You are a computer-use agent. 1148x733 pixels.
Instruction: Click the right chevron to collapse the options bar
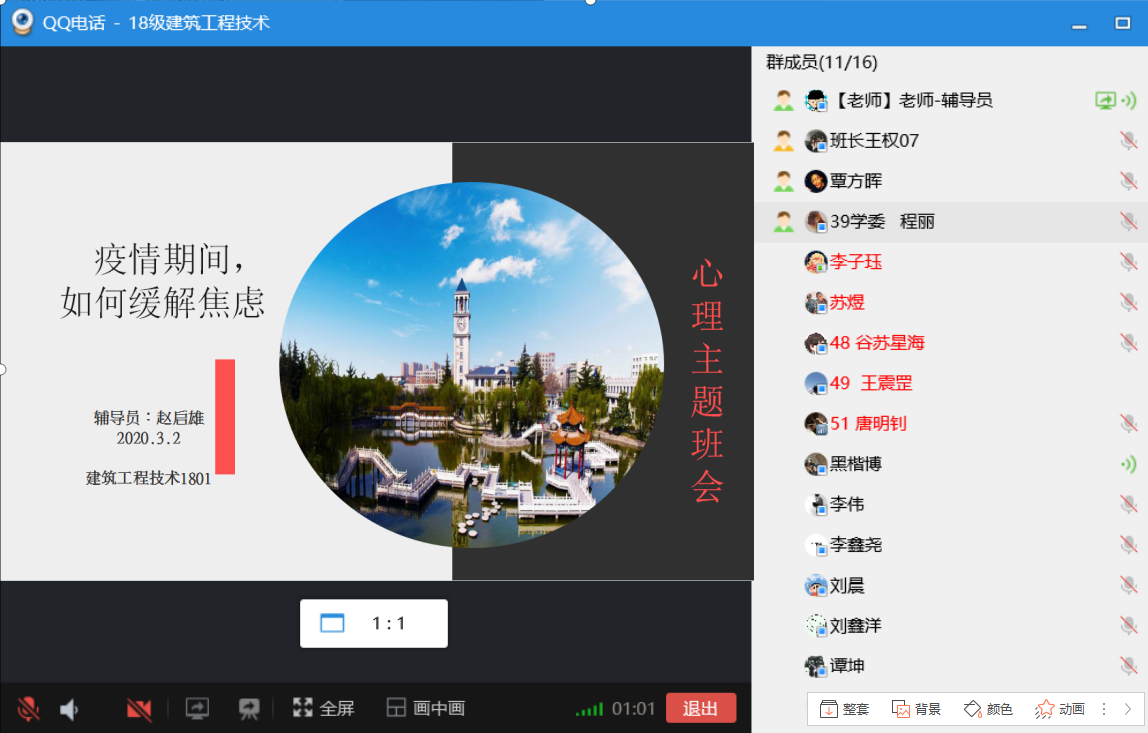pyautogui.click(x=1129, y=709)
